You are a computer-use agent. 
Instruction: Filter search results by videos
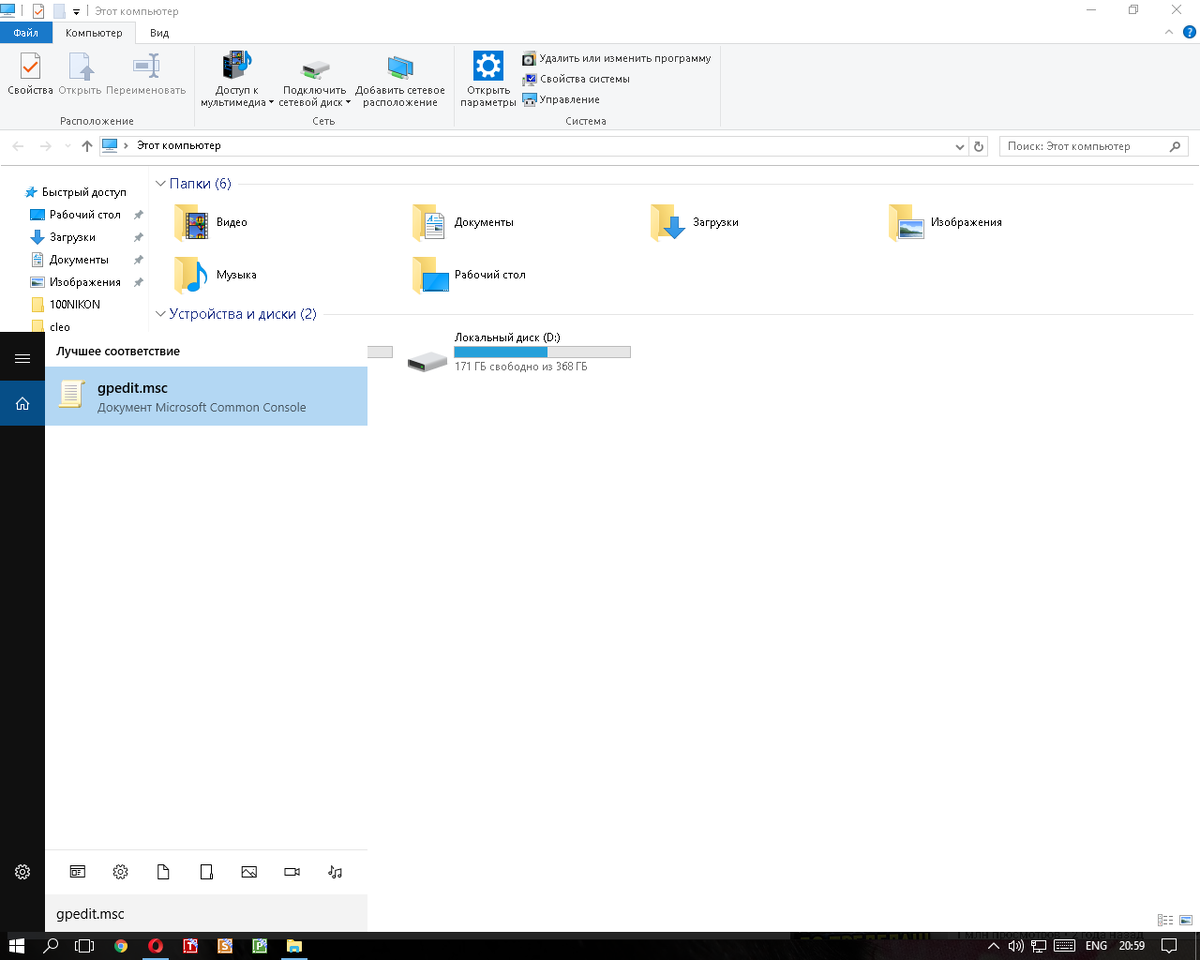[292, 872]
